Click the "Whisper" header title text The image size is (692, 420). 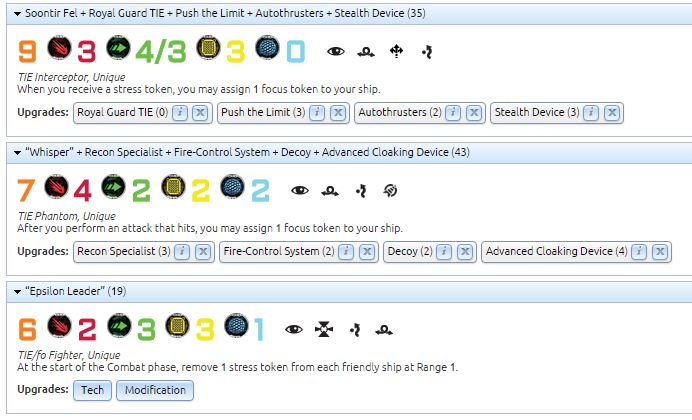coord(247,153)
